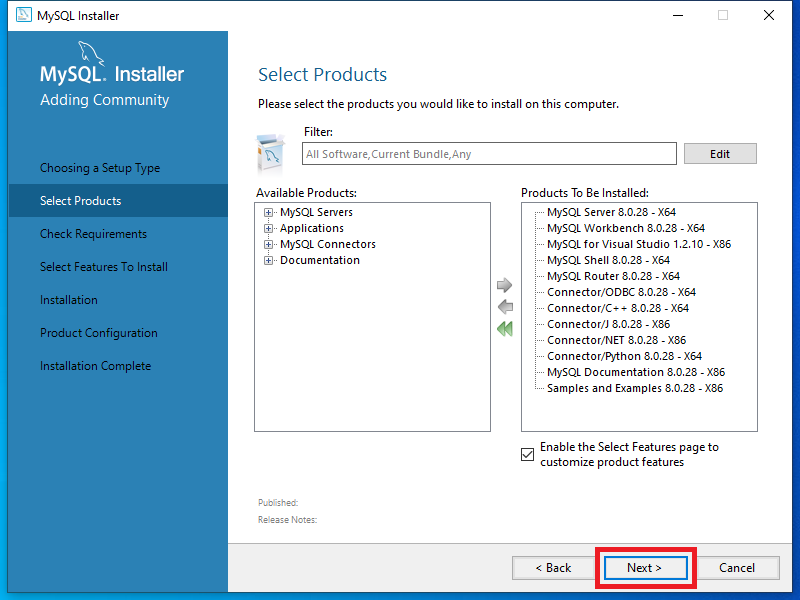The height and width of the screenshot is (600, 800).
Task: Select Applications in Available Products
Action: point(312,228)
